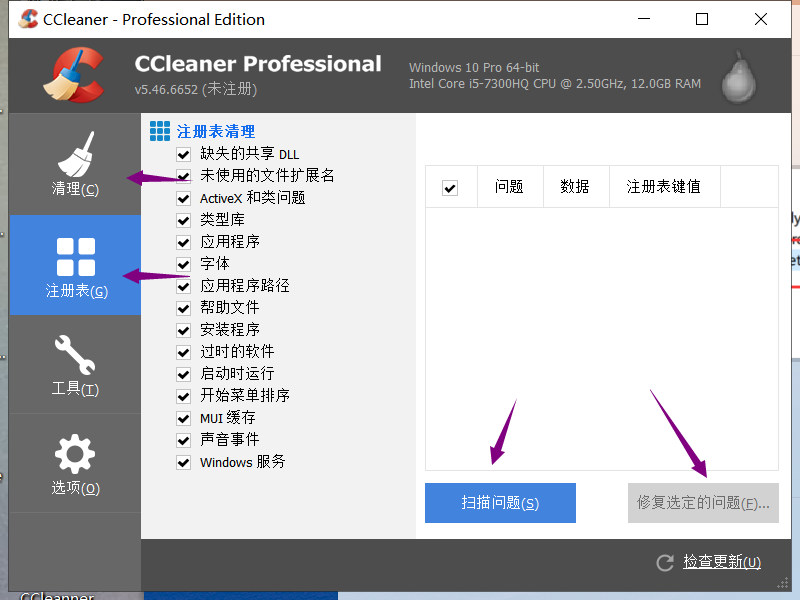Open the 清理 cleaner section broom icon
800x600 pixels.
click(x=76, y=154)
